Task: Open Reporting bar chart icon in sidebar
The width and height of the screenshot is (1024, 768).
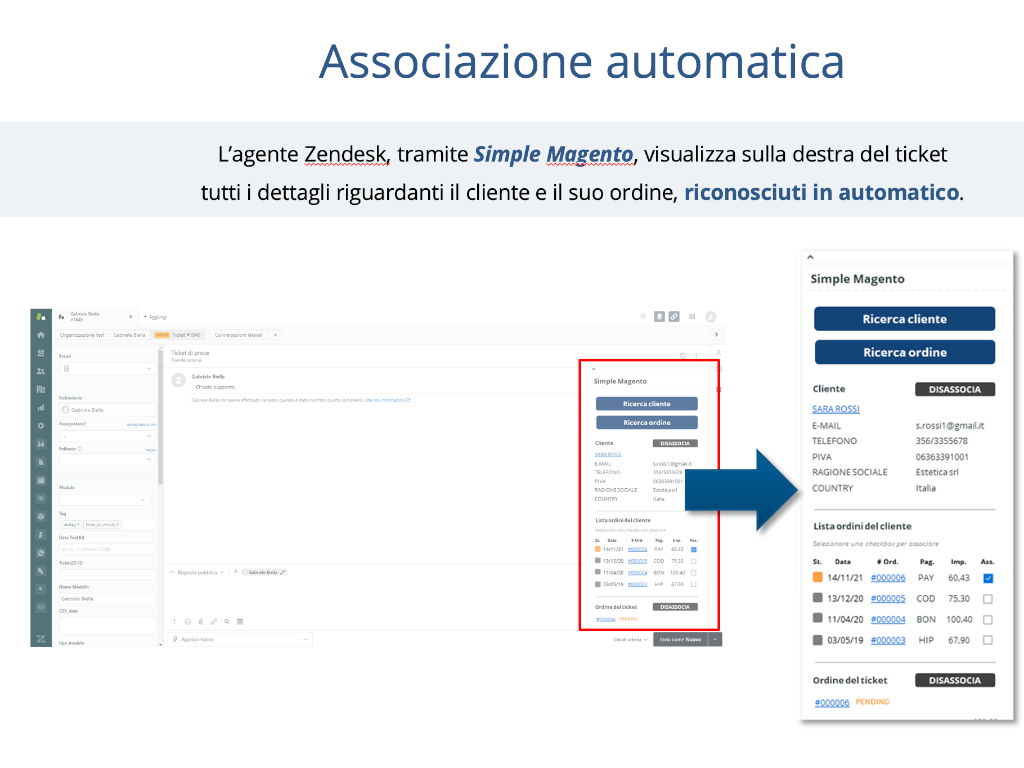Action: point(41,407)
